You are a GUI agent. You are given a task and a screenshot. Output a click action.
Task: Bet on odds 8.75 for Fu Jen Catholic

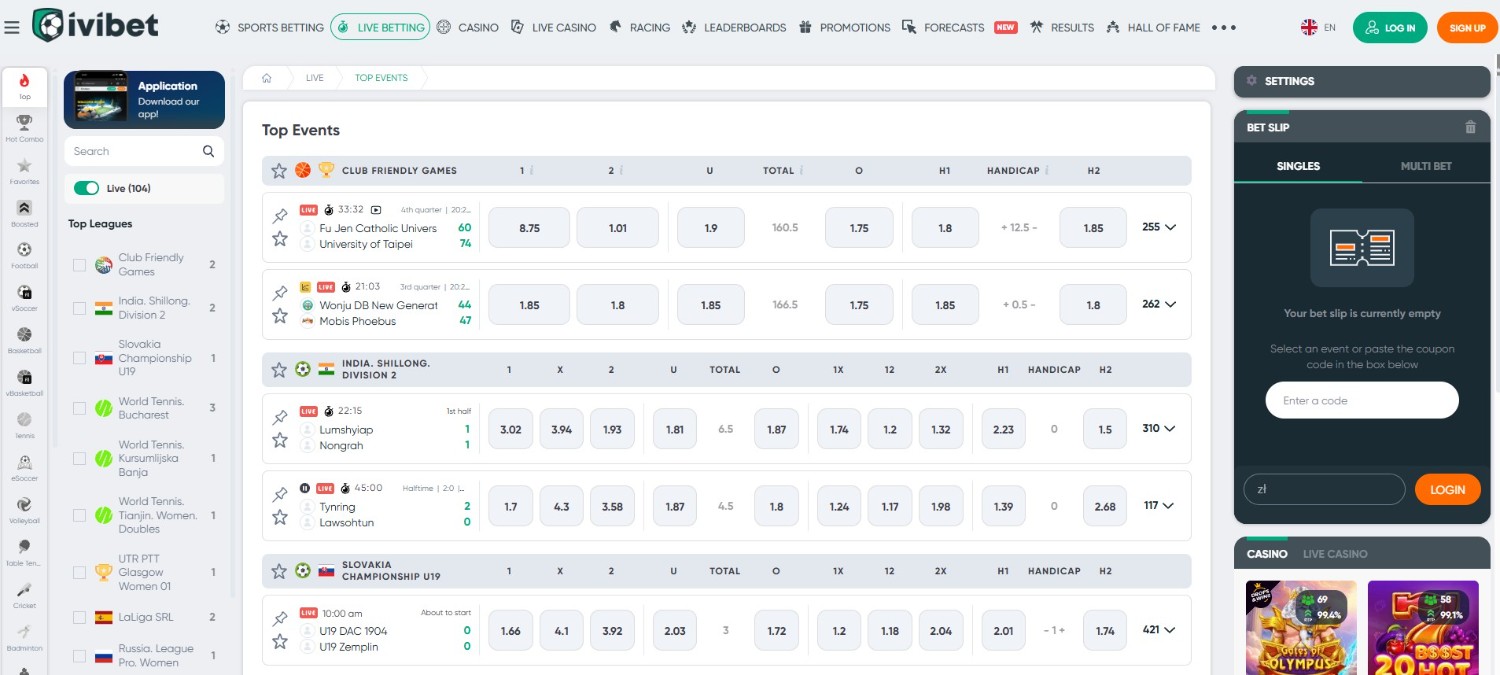pos(529,228)
